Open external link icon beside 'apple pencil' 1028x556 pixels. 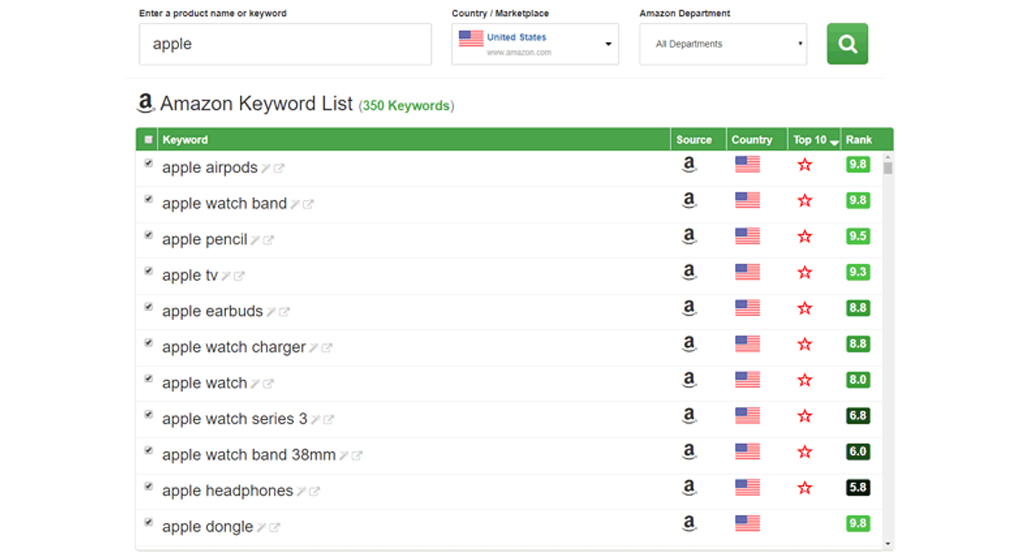click(x=268, y=241)
